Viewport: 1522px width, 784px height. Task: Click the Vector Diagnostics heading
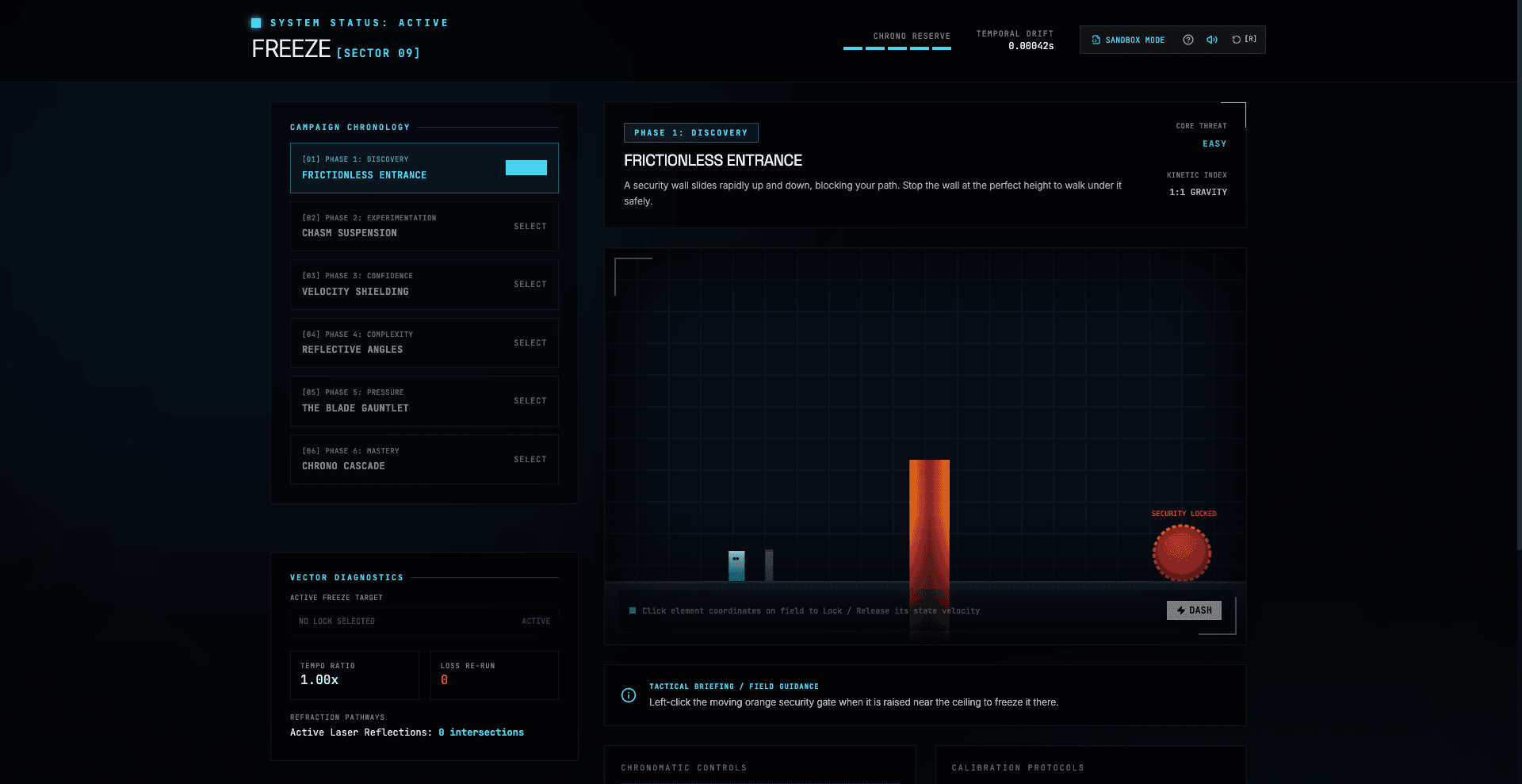click(x=346, y=577)
